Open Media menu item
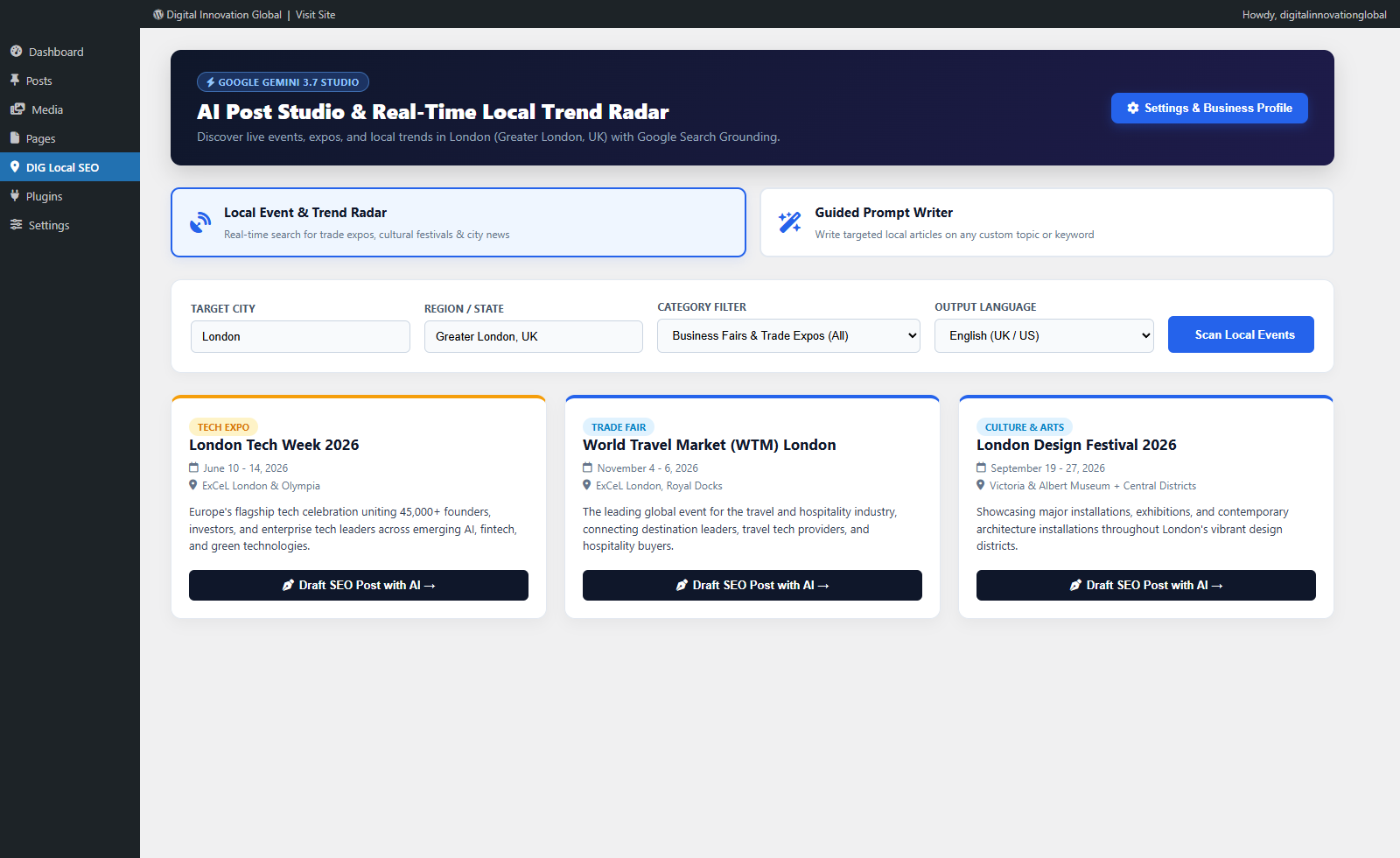This screenshot has width=1400, height=858. pyautogui.click(x=70, y=109)
